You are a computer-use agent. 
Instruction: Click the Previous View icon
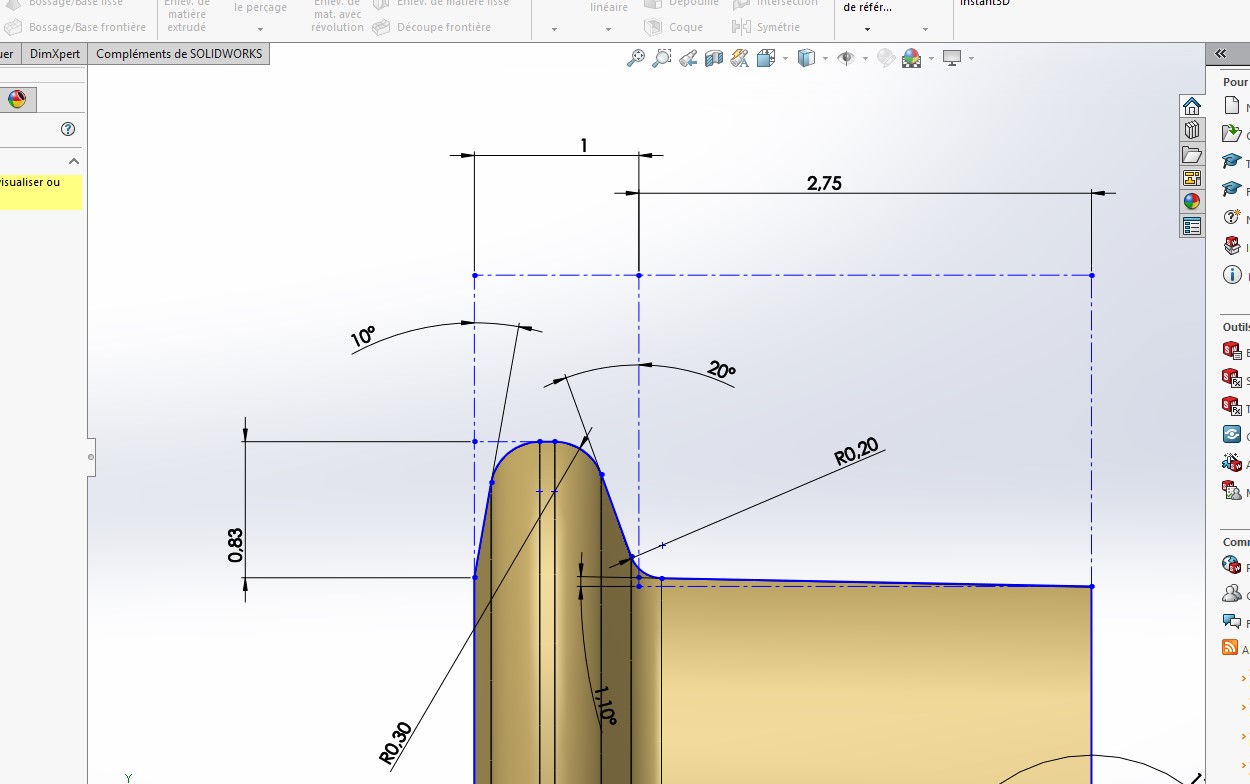[x=688, y=58]
